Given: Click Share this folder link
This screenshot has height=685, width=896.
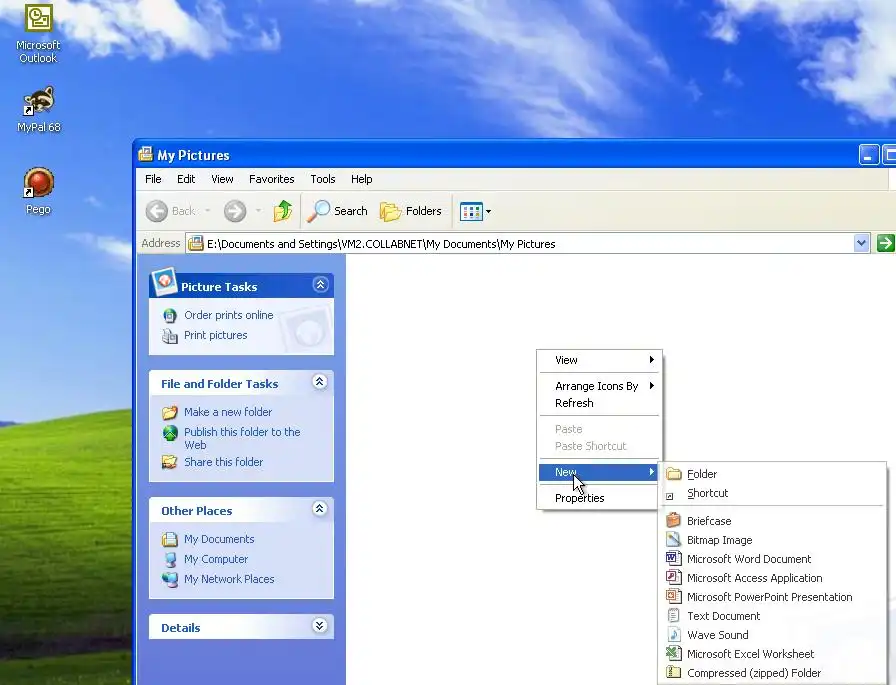Looking at the screenshot, I should click(x=223, y=462).
